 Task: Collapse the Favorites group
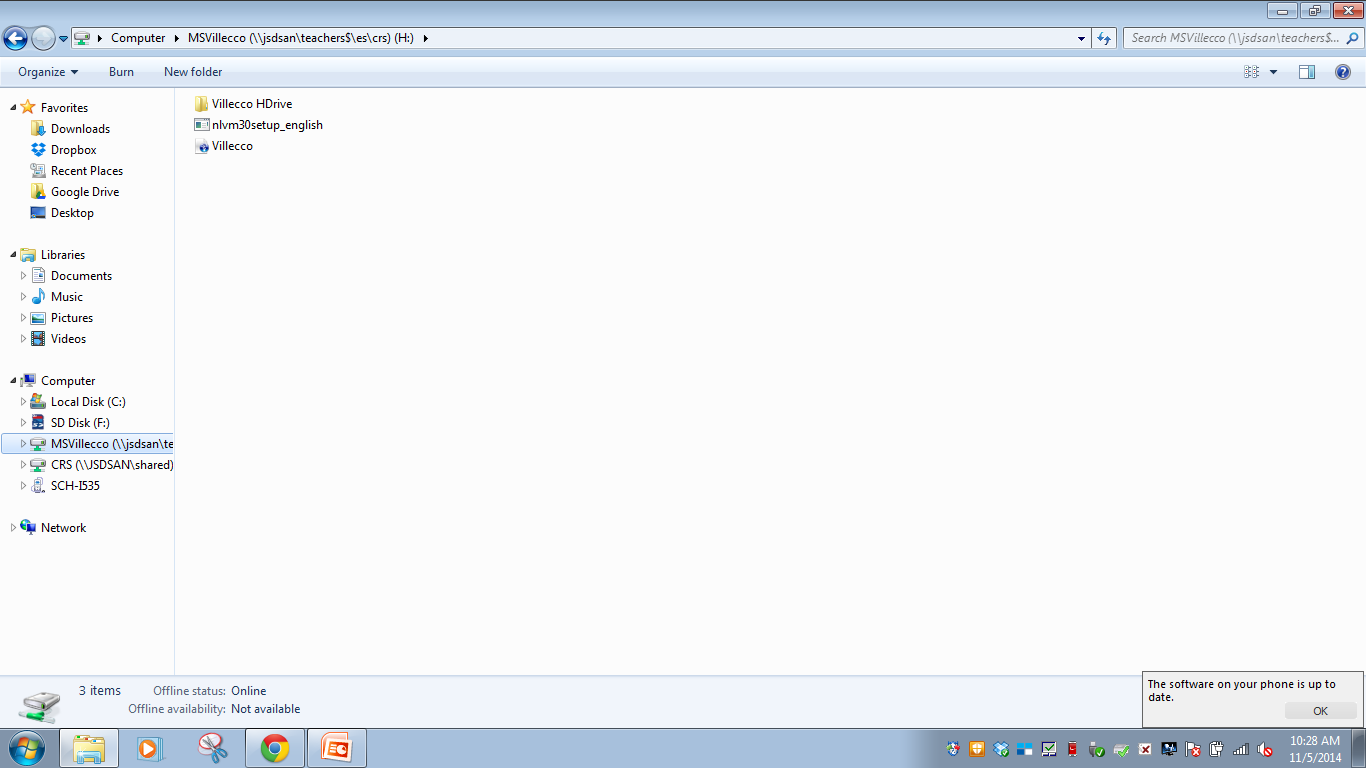[x=12, y=108]
